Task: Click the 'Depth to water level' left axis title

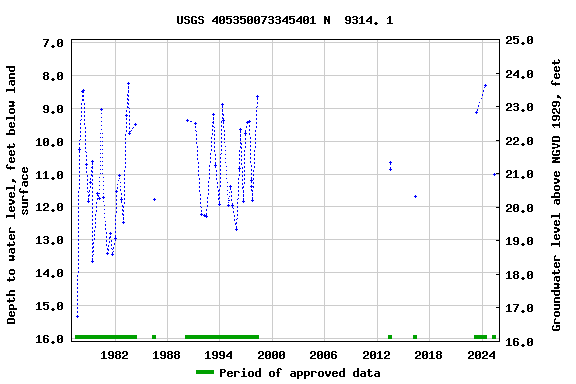Action: [17, 195]
